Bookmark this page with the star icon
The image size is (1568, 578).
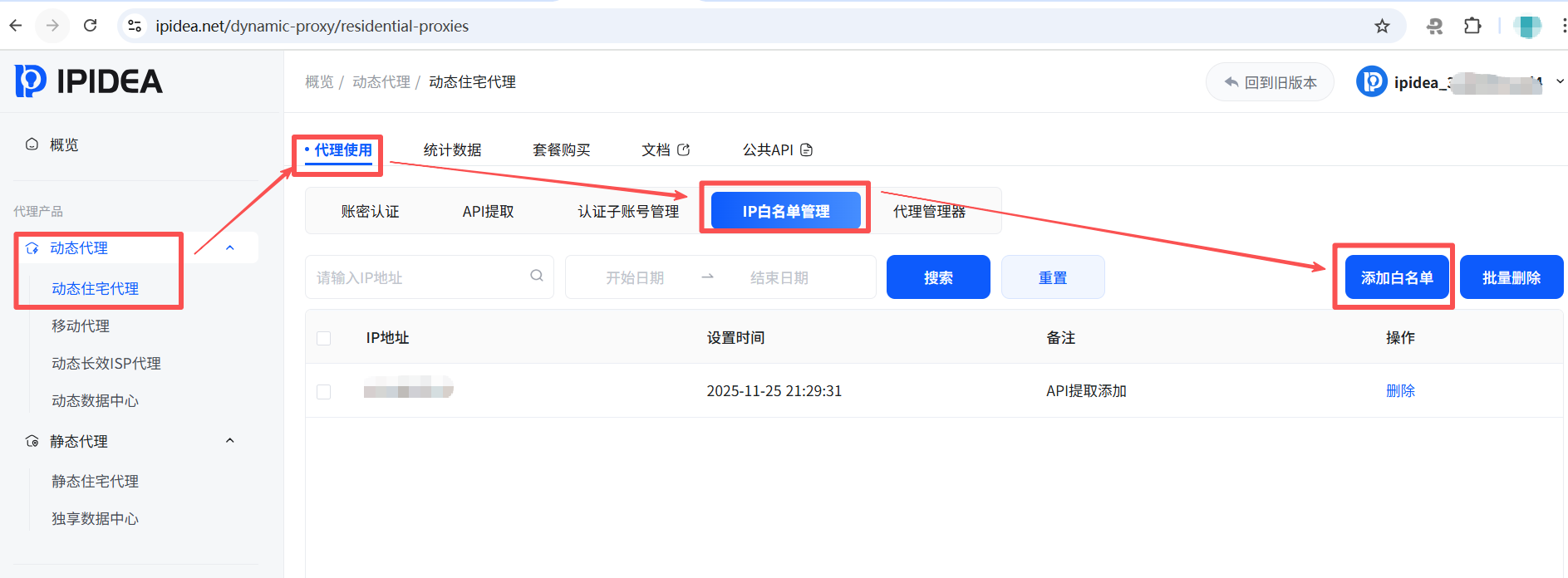(x=1382, y=26)
